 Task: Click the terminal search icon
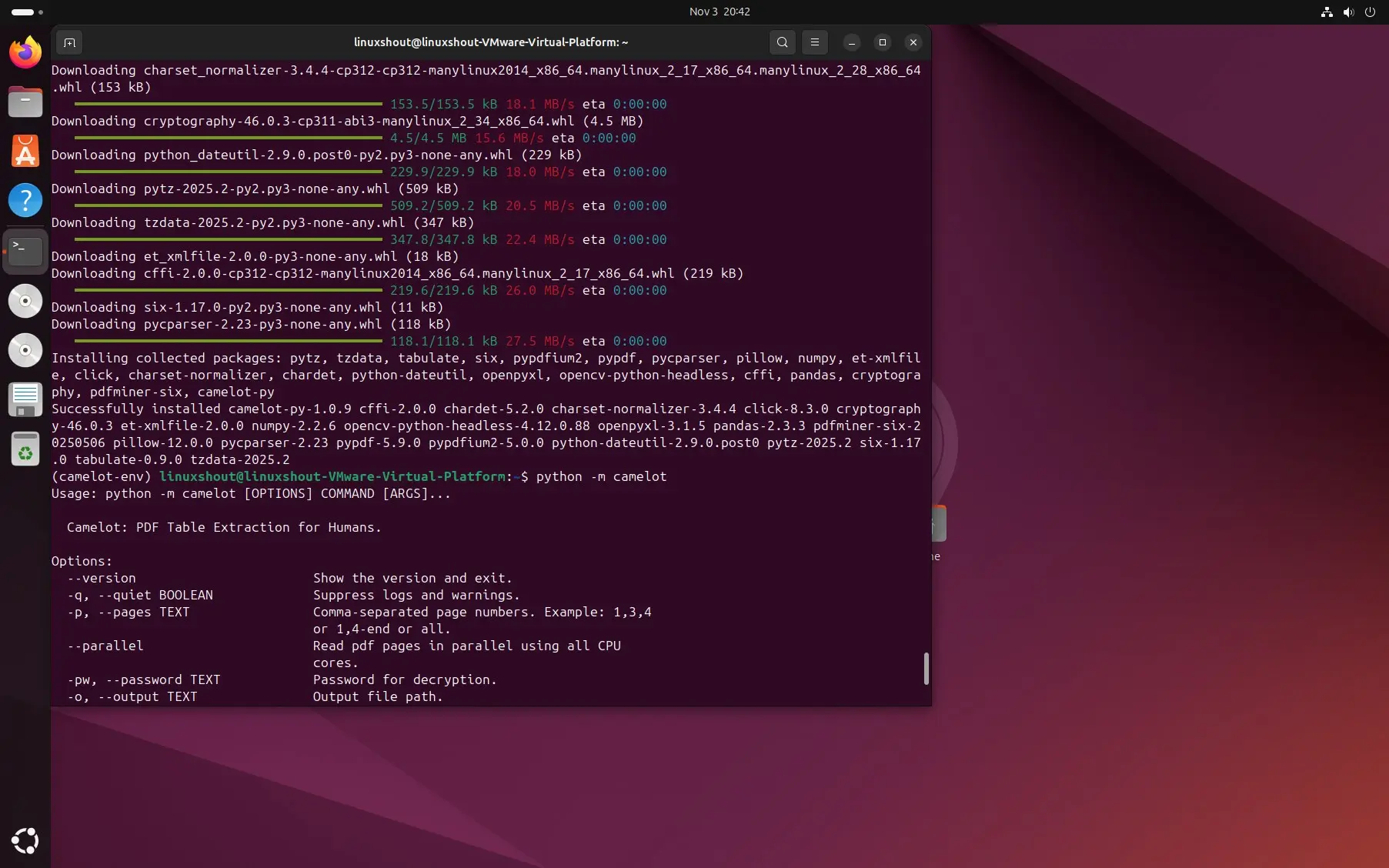[782, 42]
